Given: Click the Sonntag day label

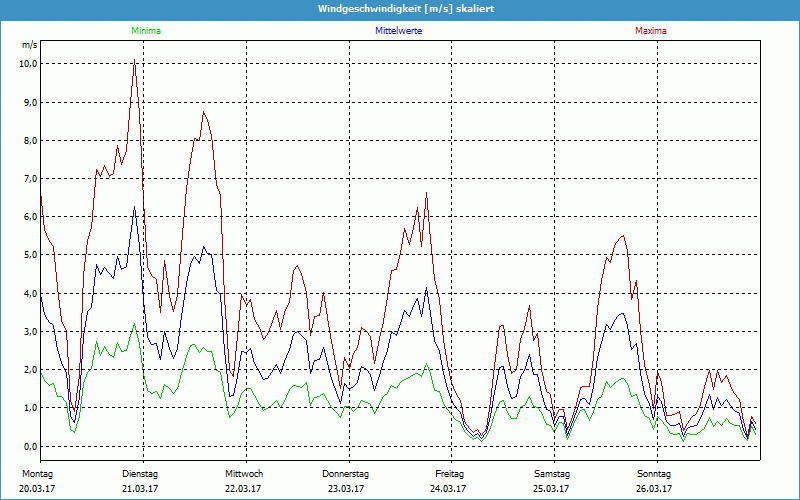Looking at the screenshot, I should [654, 474].
